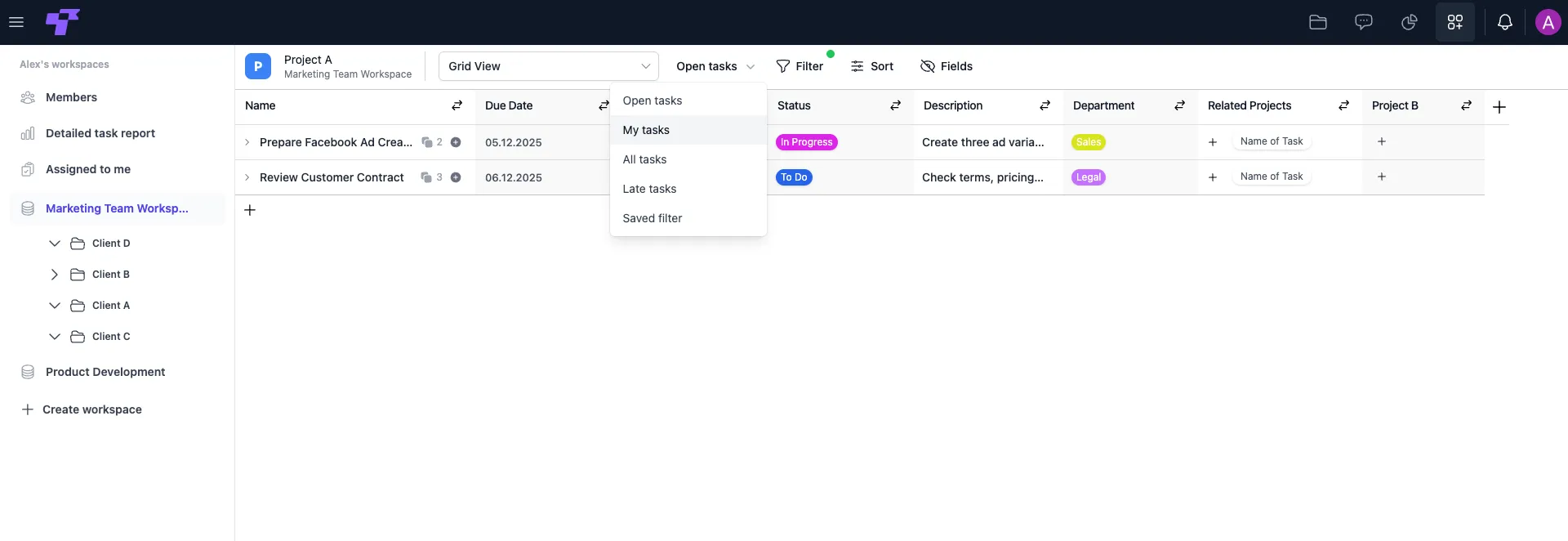Select All tasks in dropdown menu

(x=688, y=159)
